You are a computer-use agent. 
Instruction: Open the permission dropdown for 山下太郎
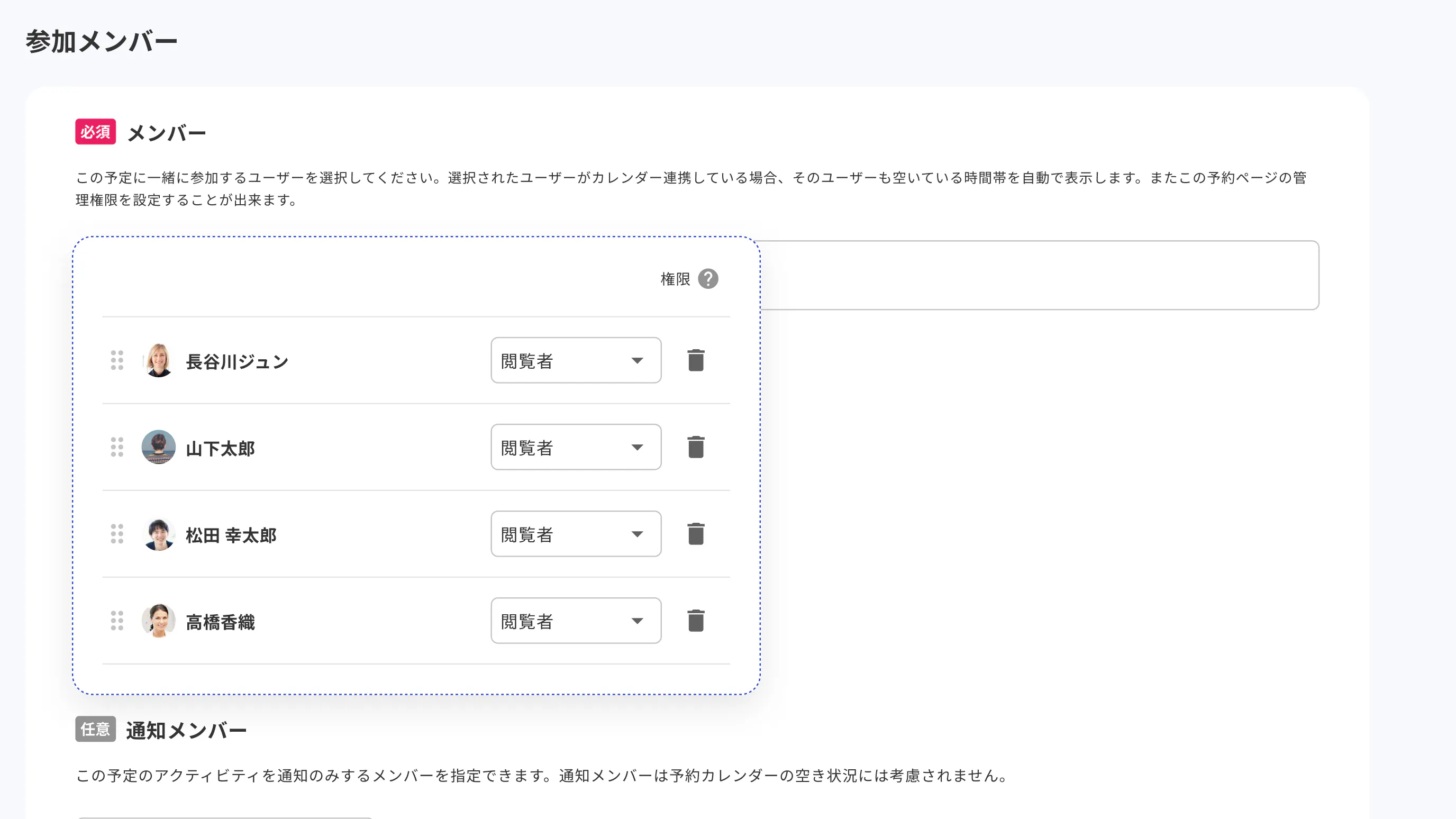point(576,447)
